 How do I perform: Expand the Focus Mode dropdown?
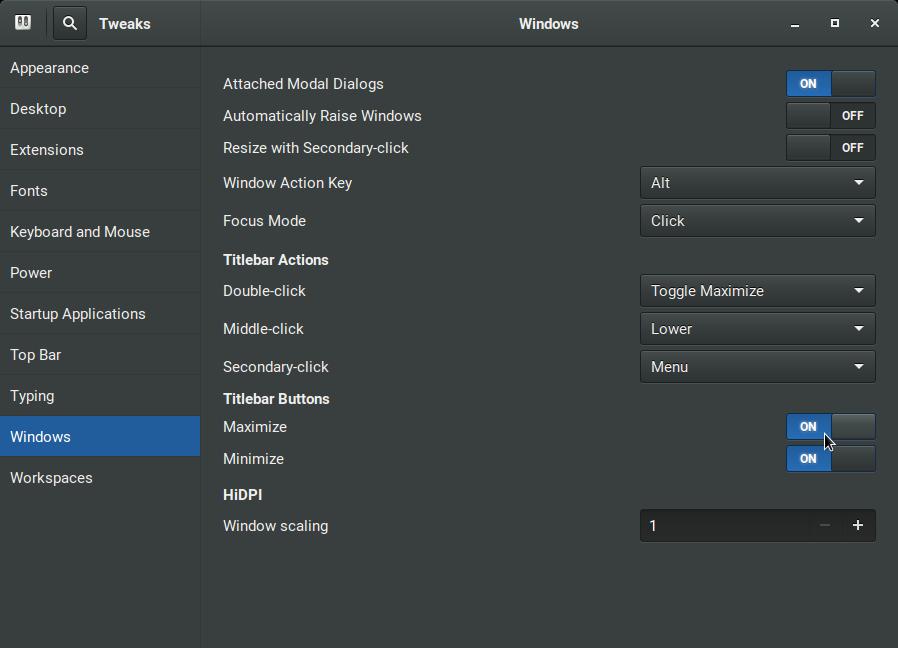[757, 221]
